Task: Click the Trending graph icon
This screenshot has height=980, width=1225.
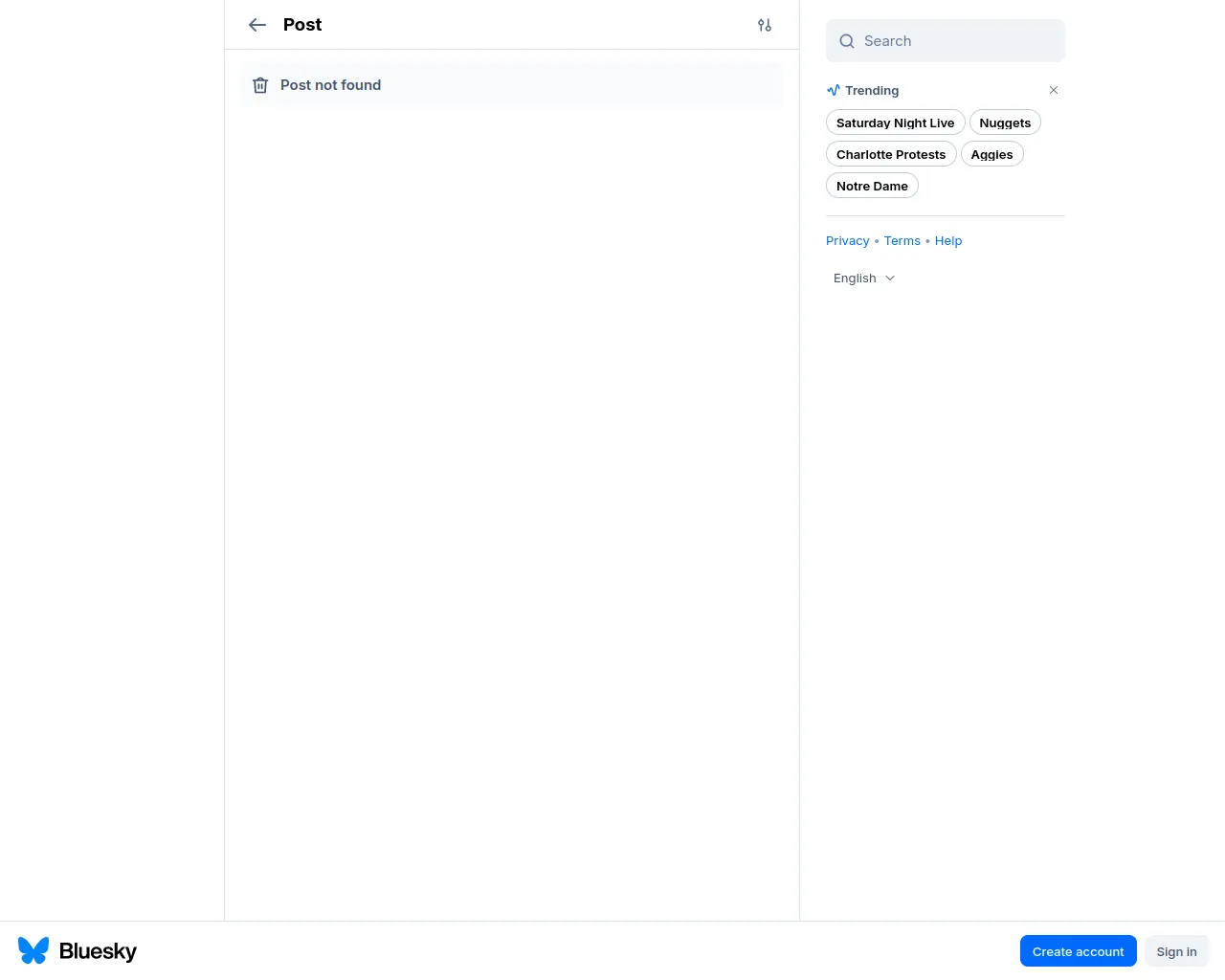Action: click(834, 90)
